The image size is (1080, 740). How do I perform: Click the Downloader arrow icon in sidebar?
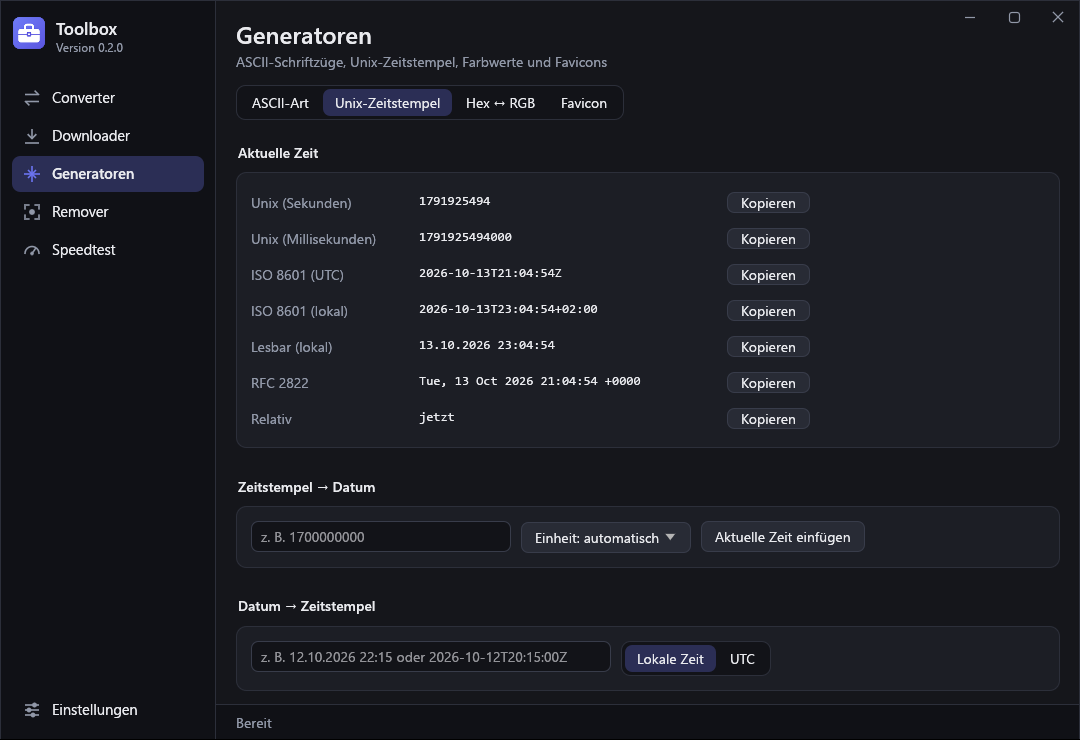click(32, 136)
